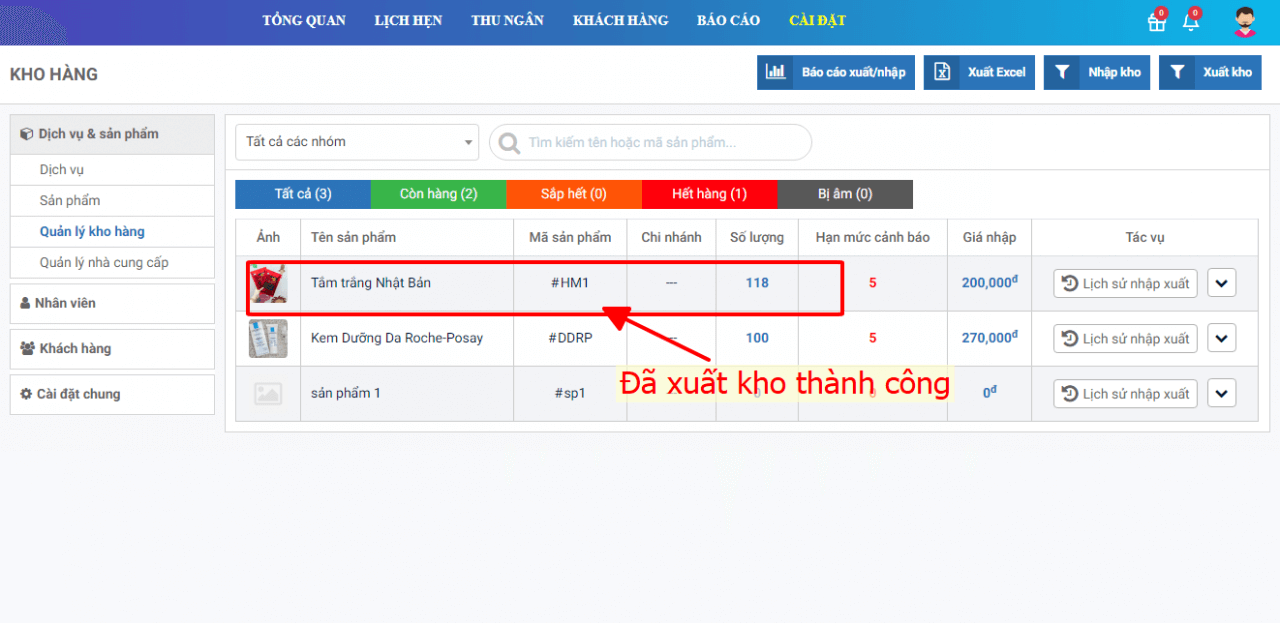Screen dimensions: 1280x623
Task: Open the Tất cả các nhóm dropdown
Action: pos(357,142)
